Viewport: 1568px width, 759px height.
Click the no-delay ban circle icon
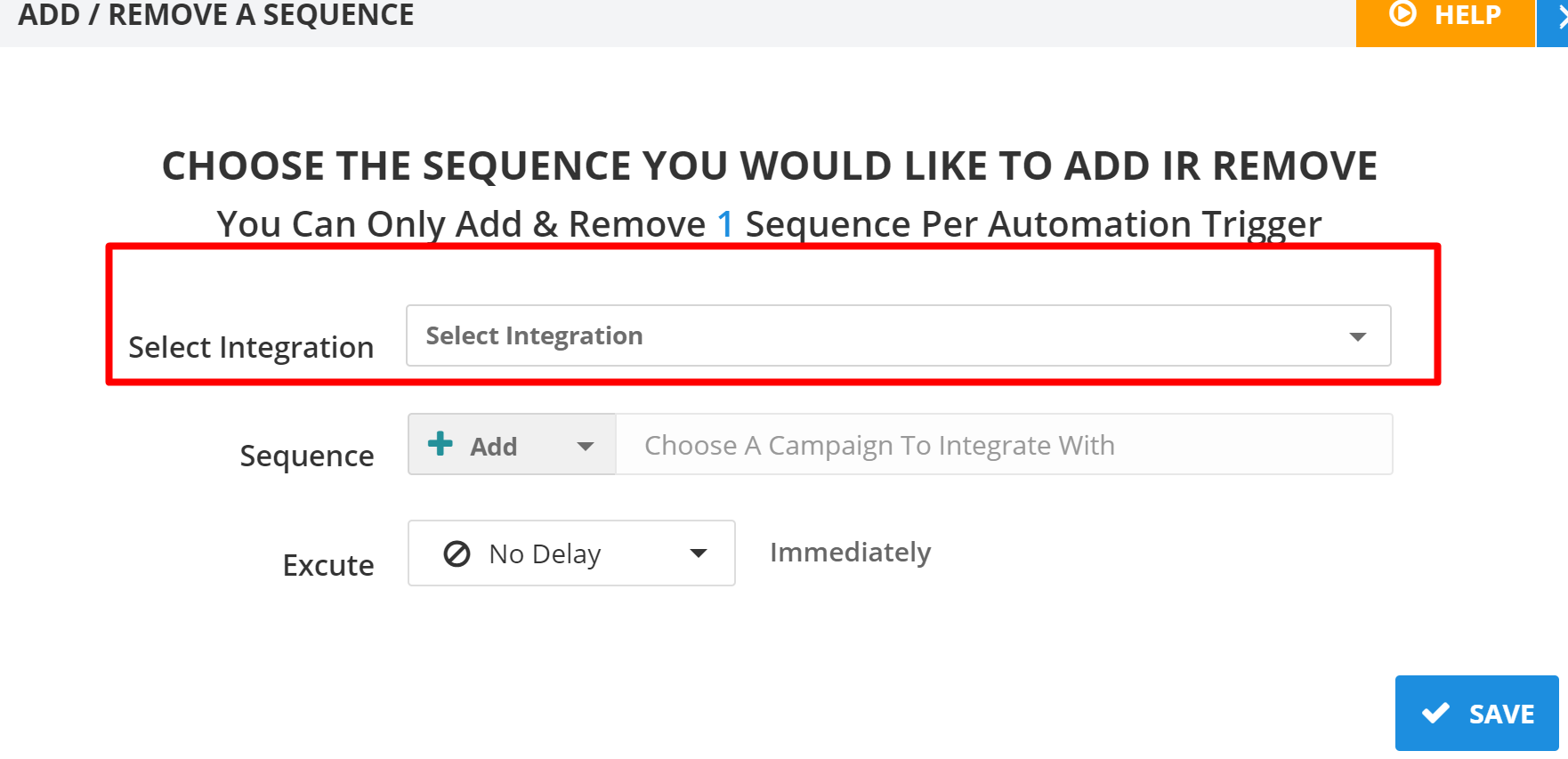[x=457, y=553]
